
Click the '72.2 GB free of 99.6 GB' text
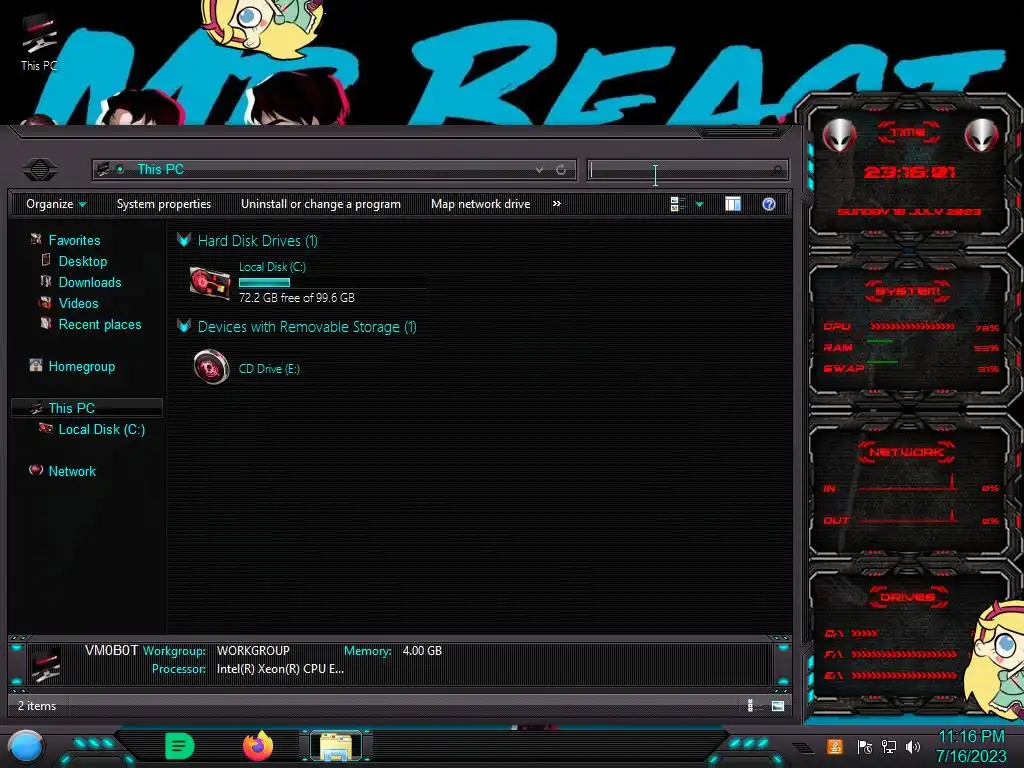pyautogui.click(x=296, y=298)
